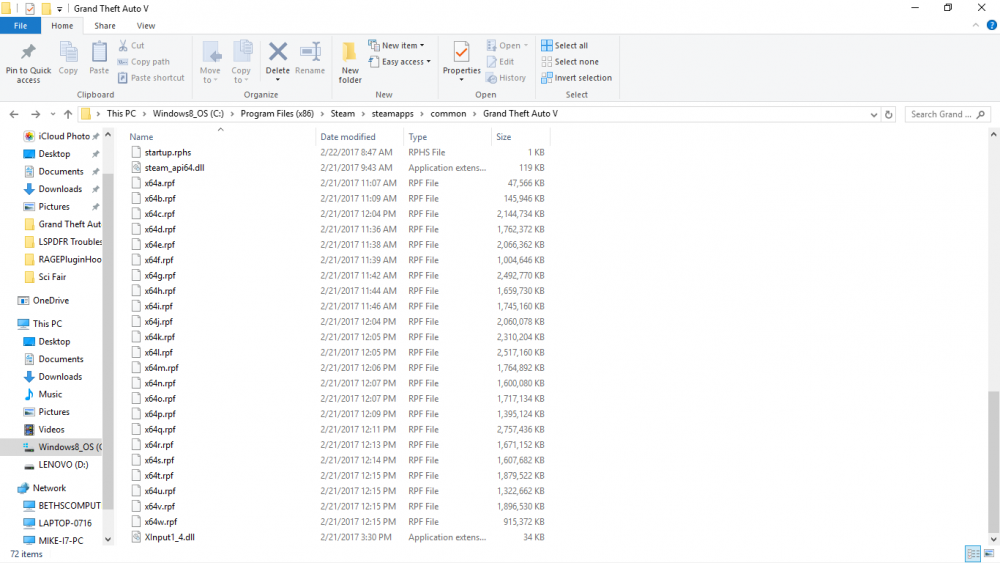Expand path chevron after Steam

[364, 113]
